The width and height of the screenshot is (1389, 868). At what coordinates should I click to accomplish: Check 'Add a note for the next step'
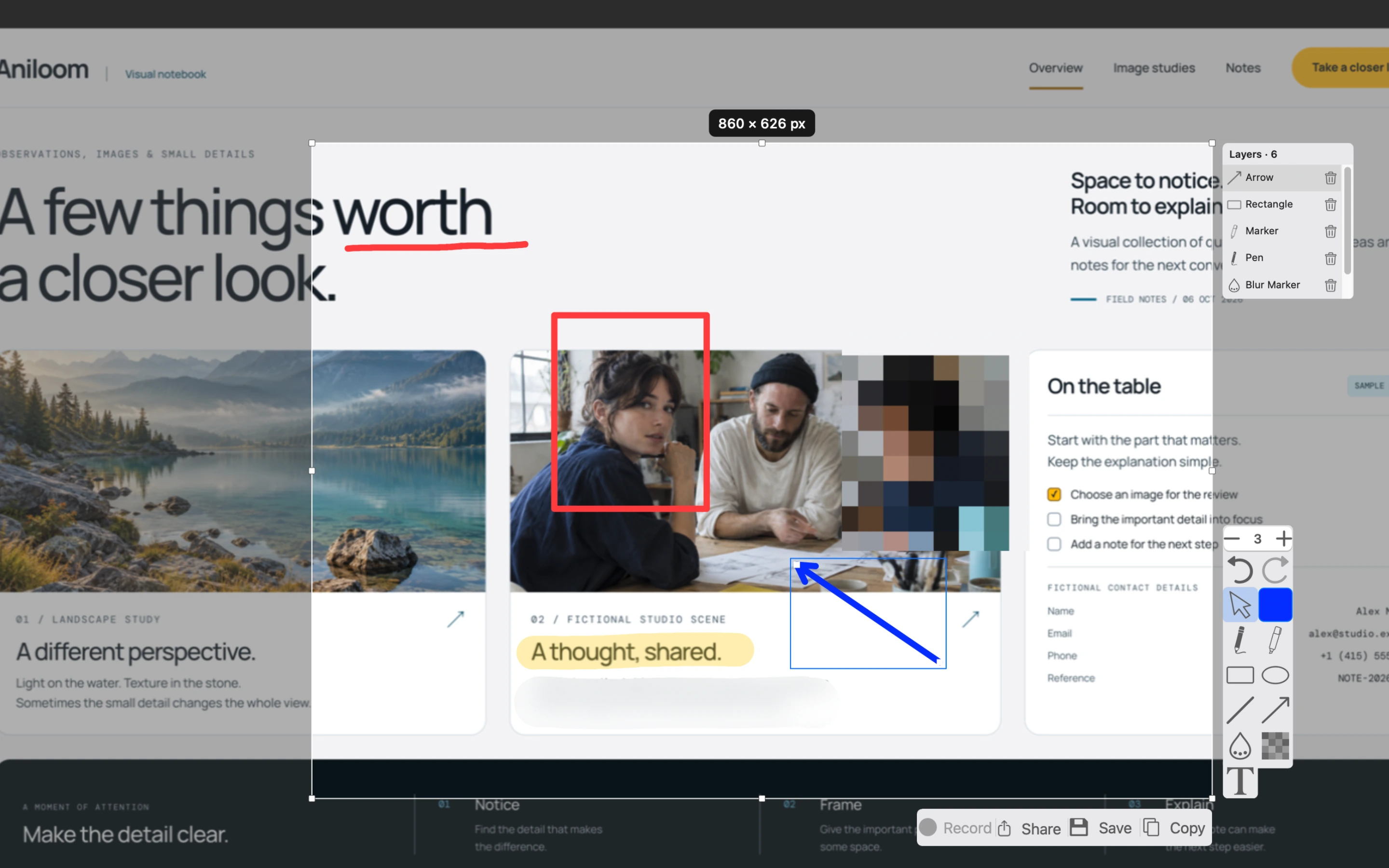pos(1054,543)
